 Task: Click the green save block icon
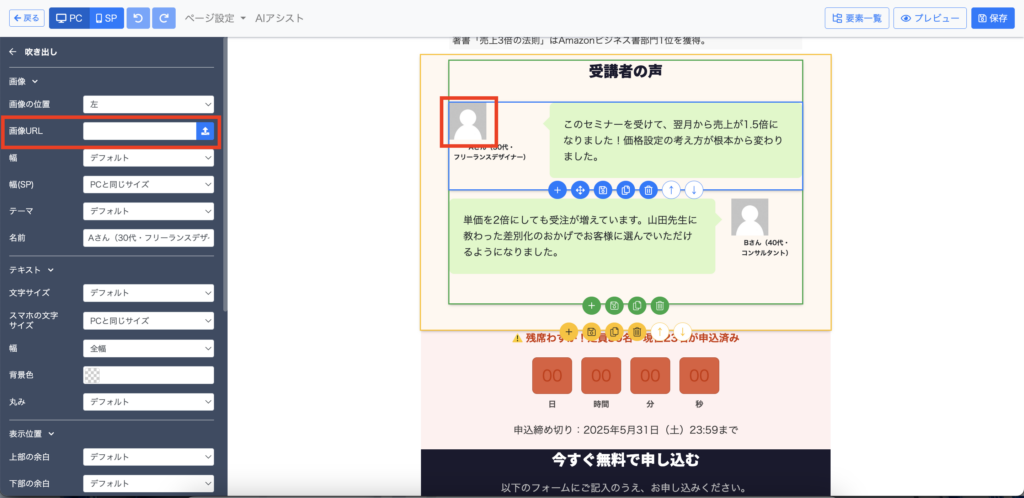point(614,305)
